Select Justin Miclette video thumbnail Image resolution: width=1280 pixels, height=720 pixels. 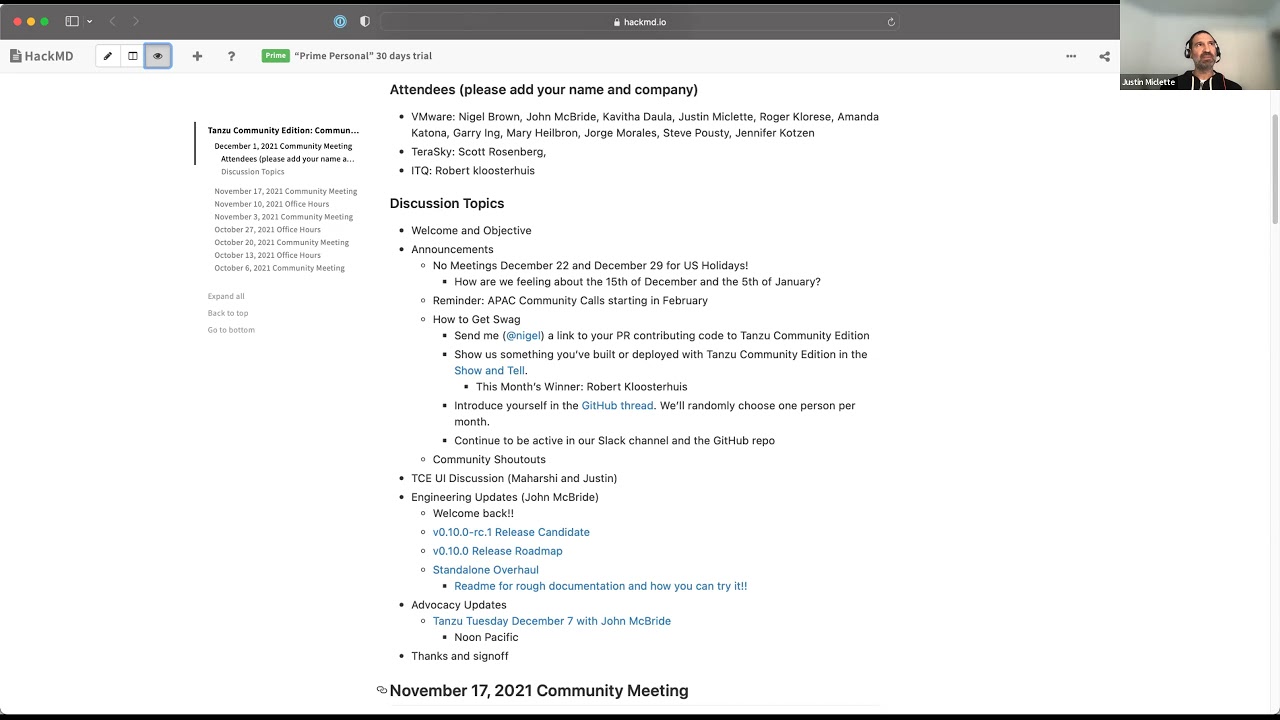pyautogui.click(x=1200, y=45)
